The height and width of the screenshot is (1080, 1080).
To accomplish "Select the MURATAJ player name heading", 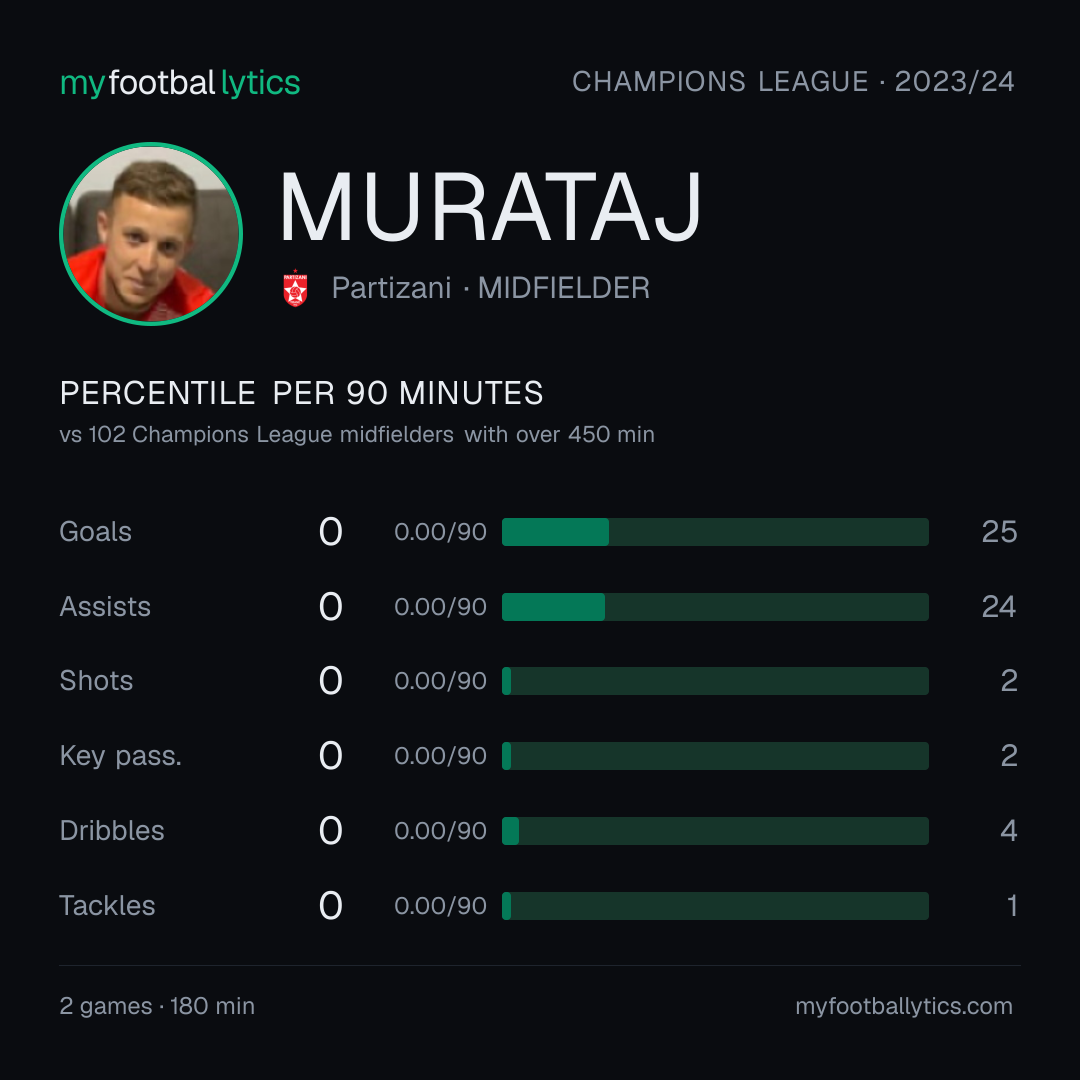I will click(490, 207).
